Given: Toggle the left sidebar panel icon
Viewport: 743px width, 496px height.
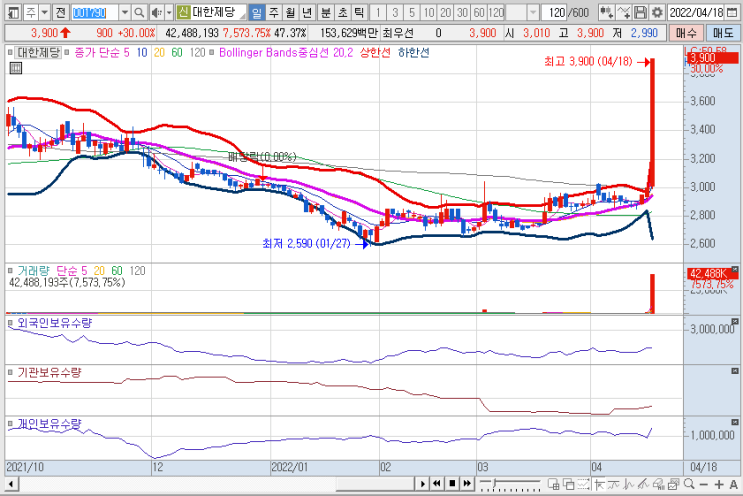Looking at the screenshot, I should [13, 12].
